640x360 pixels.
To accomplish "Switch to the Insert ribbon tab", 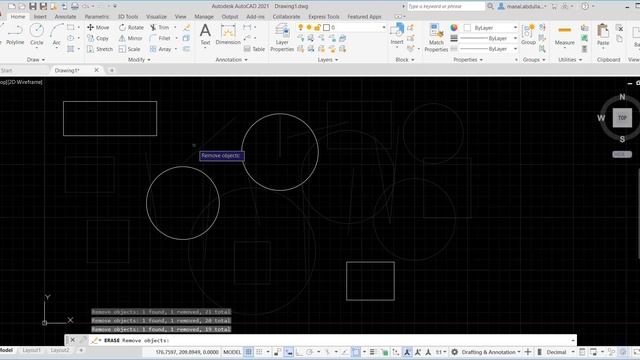I will pos(40,16).
